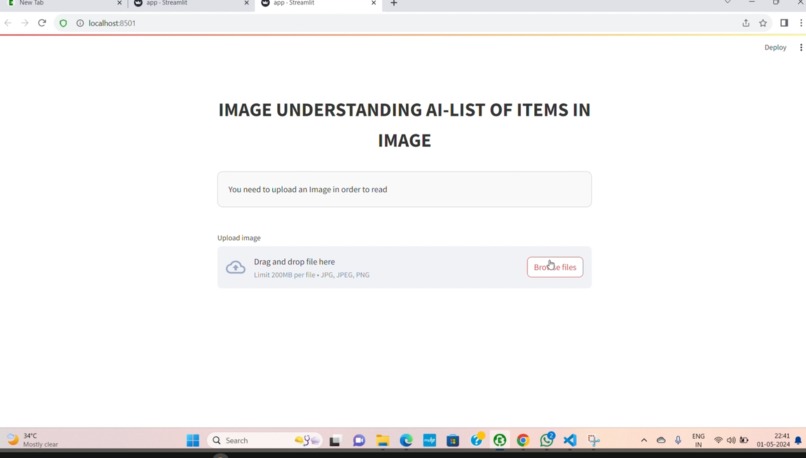Screen dimensions: 806x458
Task: Click the IMAGE UNDERSTANDING AI page title
Action: [x=404, y=125]
